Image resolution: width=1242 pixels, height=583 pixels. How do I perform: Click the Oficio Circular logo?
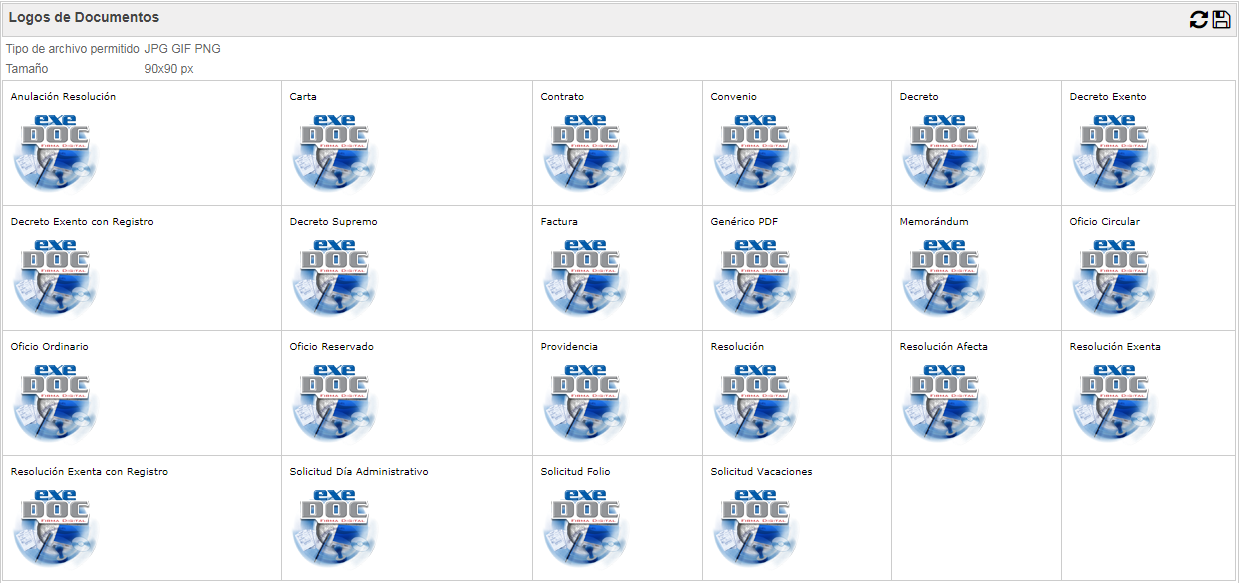pyautogui.click(x=1115, y=278)
